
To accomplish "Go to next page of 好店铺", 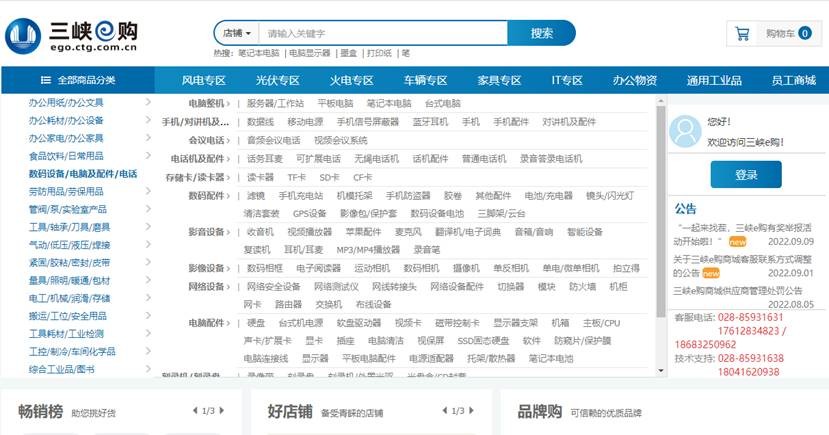I will [x=474, y=411].
